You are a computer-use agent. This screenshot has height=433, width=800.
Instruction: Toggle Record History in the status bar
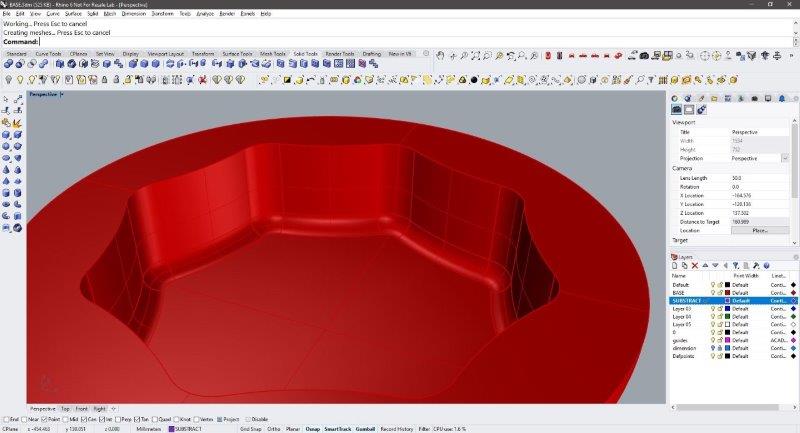tap(396, 429)
